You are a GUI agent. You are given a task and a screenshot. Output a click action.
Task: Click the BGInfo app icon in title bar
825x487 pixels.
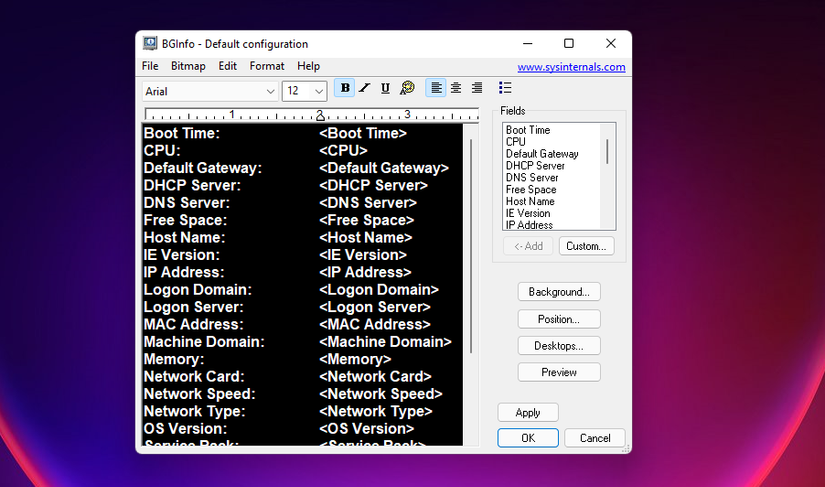(150, 44)
